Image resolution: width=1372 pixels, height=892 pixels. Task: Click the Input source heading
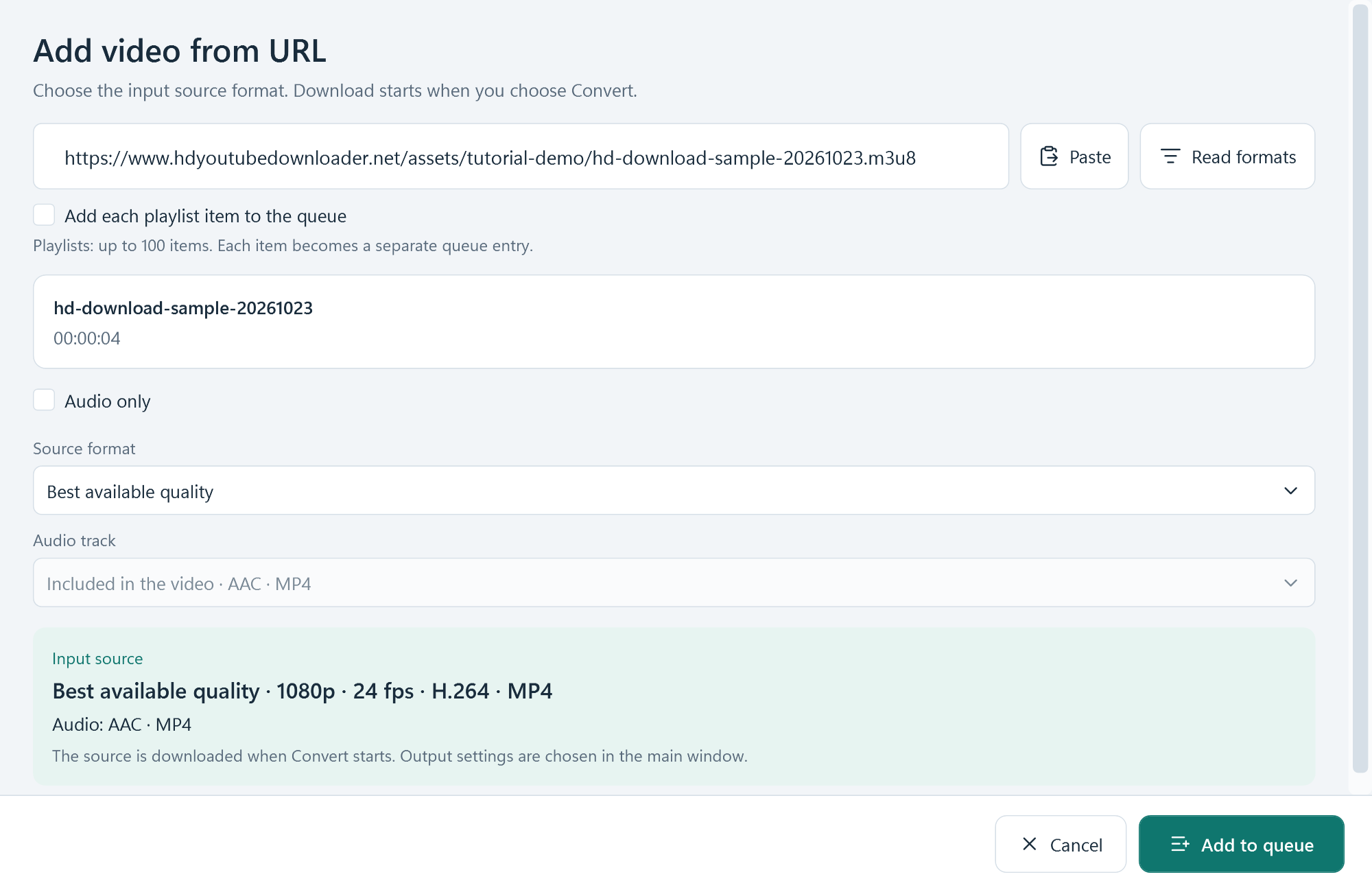click(97, 659)
